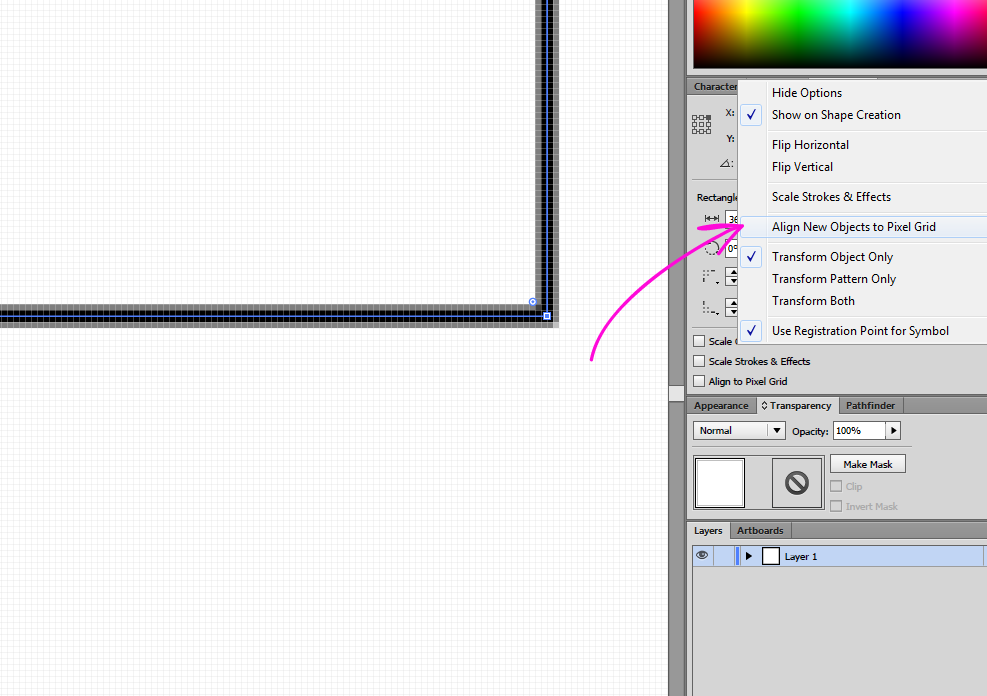Click the prohibited mask symbol in Transparency panel
Image resolution: width=987 pixels, height=696 pixels.
(x=796, y=483)
